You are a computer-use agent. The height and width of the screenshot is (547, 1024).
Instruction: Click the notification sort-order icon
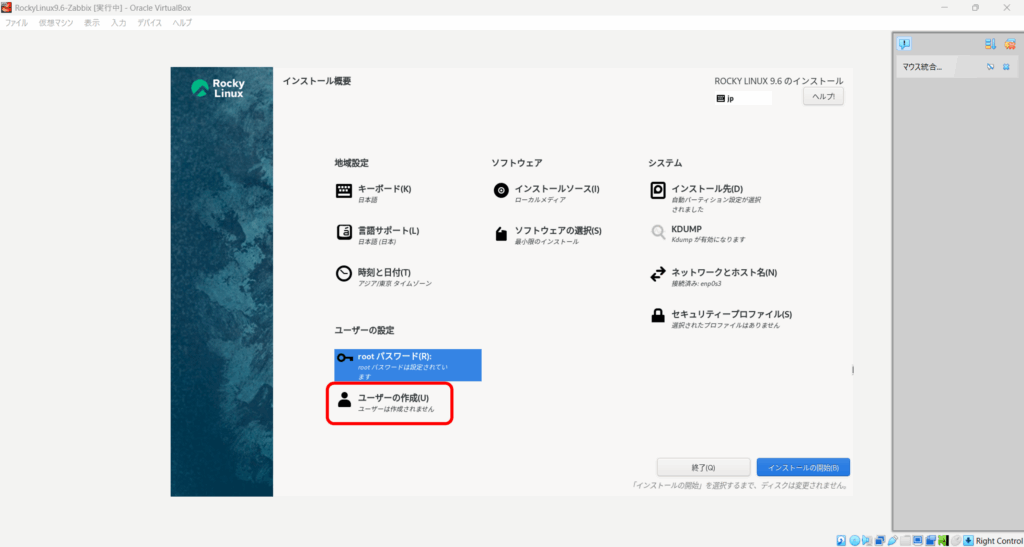coord(991,44)
